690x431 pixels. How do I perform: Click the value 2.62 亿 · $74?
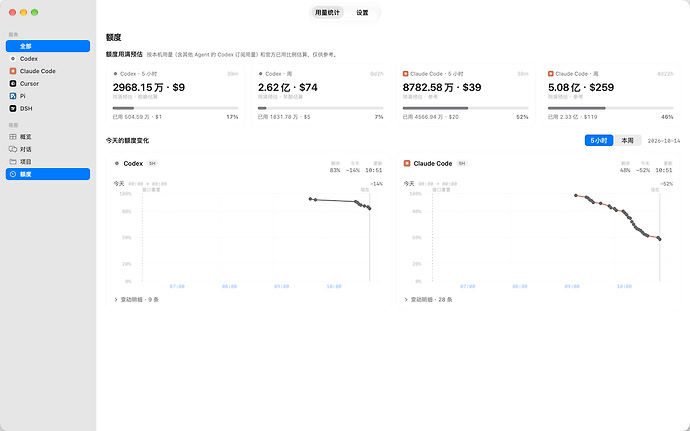(288, 87)
